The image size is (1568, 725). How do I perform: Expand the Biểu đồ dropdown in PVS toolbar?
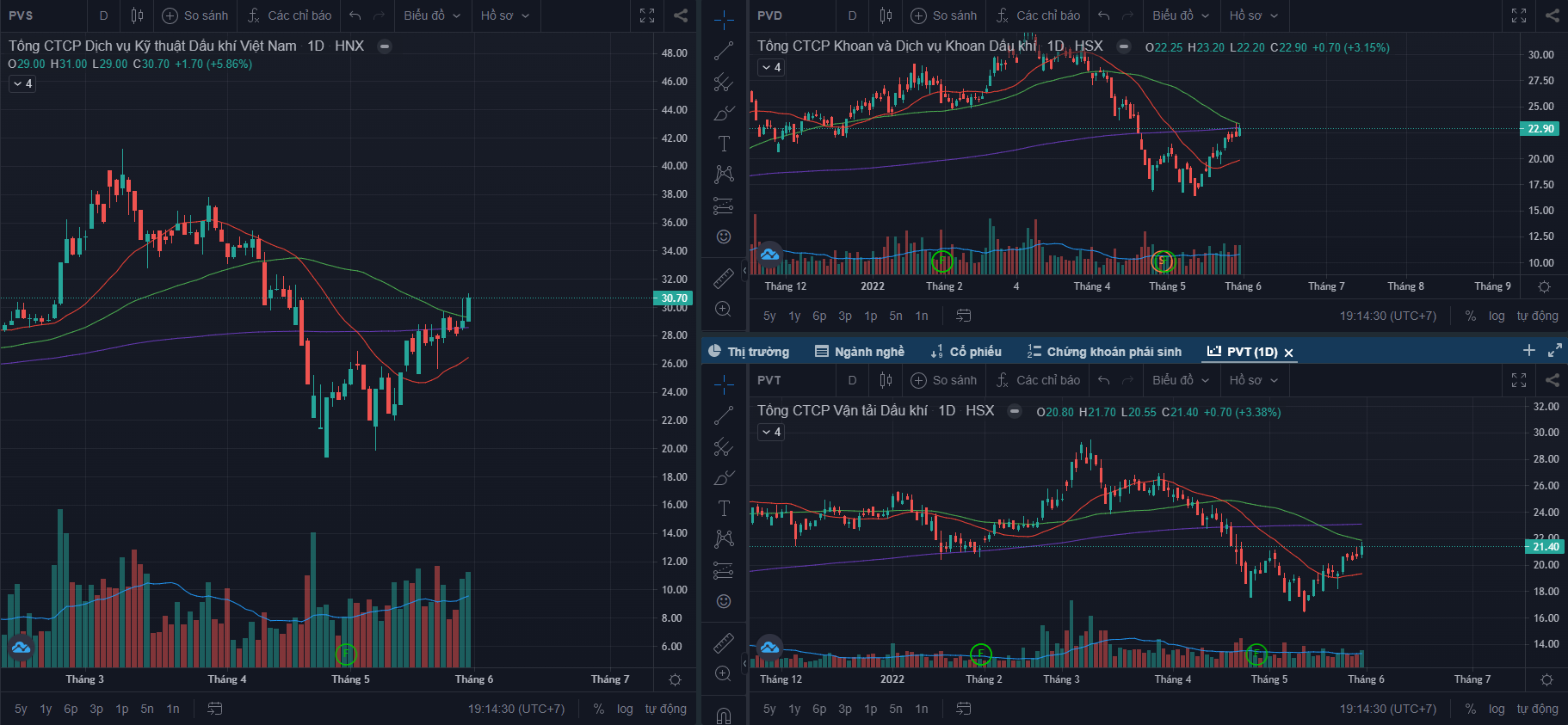pos(432,15)
